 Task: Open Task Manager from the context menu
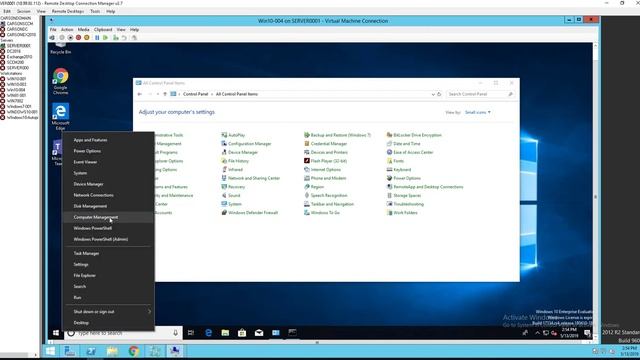click(108, 253)
